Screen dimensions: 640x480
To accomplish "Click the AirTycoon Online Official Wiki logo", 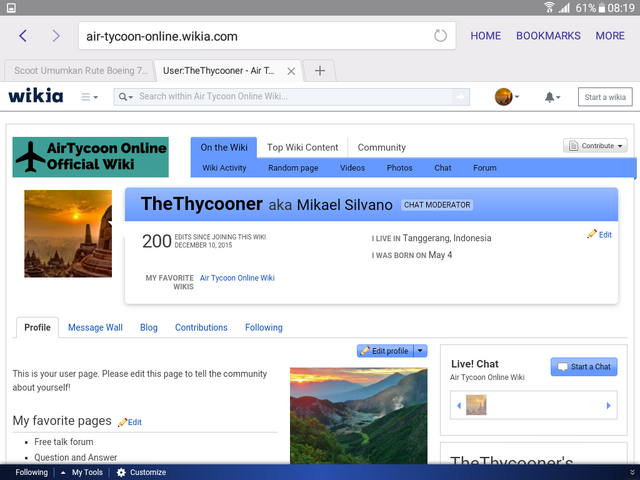I will (x=91, y=157).
